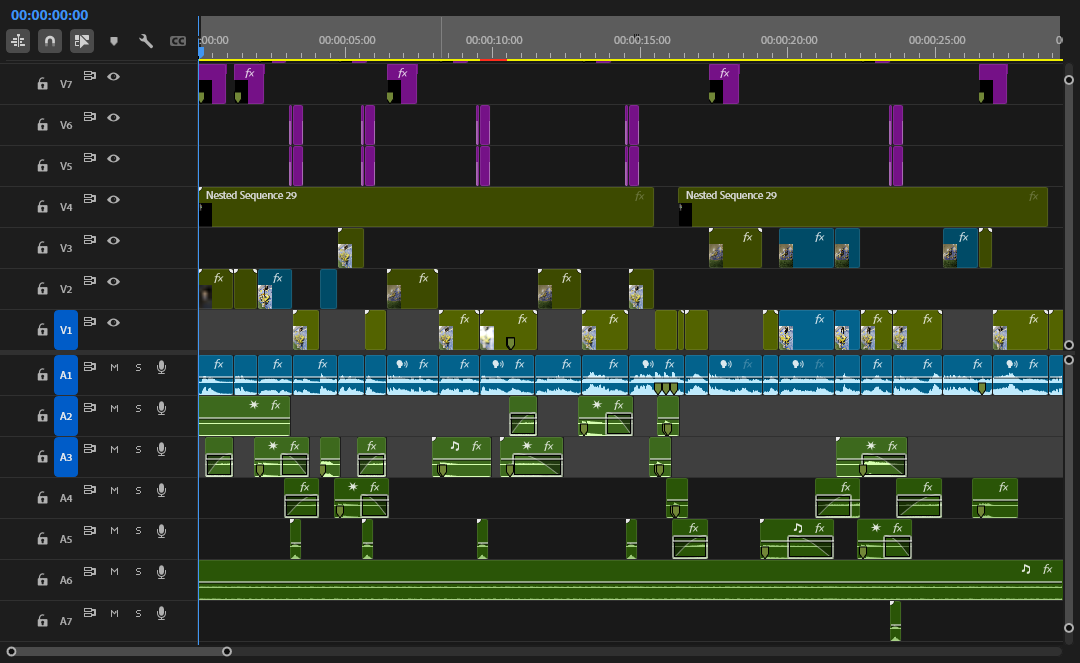This screenshot has width=1080, height=663.
Task: Solo track A3 with S button
Action: pos(138,450)
